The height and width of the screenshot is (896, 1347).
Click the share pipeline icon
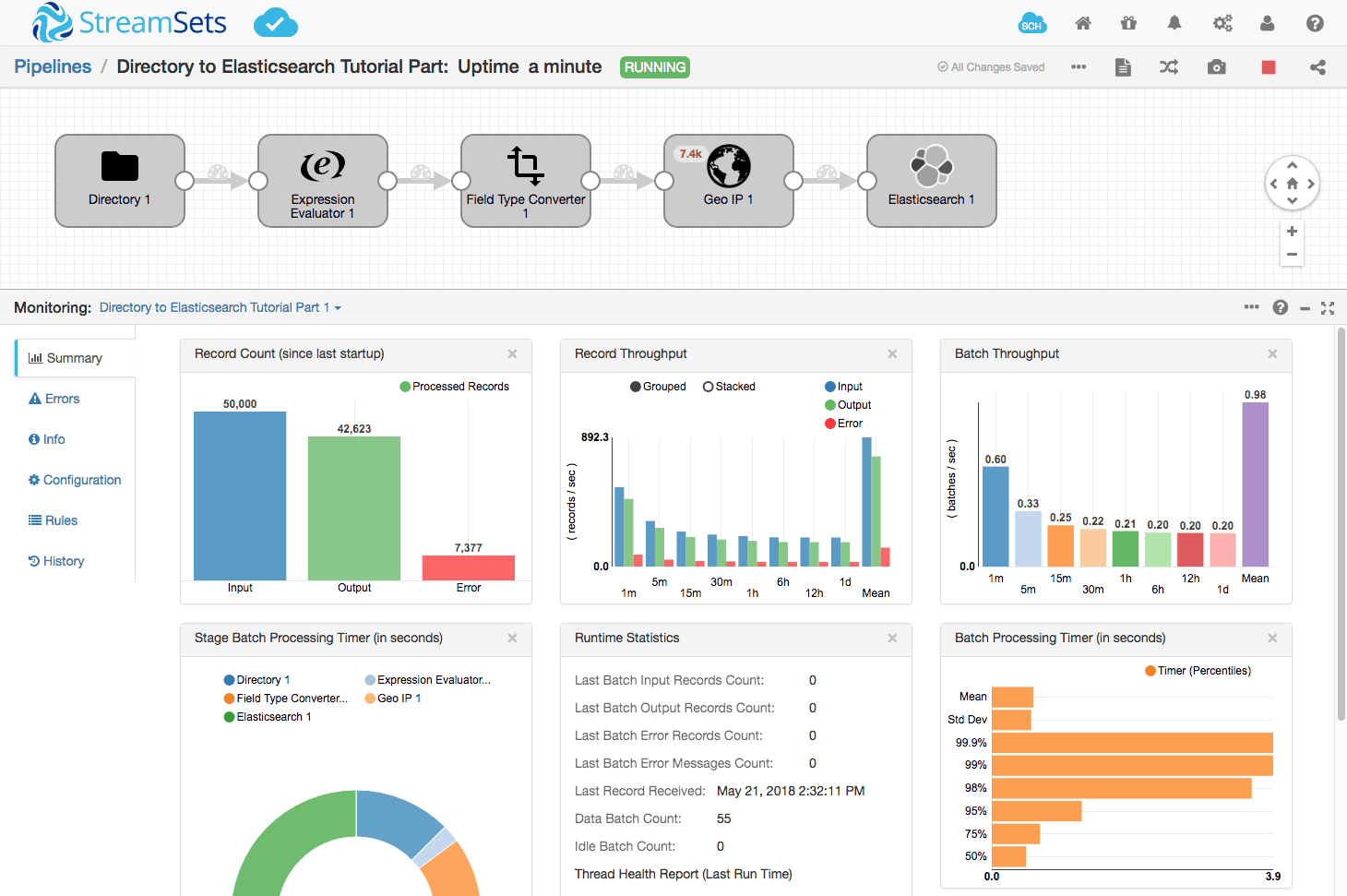pos(1317,67)
